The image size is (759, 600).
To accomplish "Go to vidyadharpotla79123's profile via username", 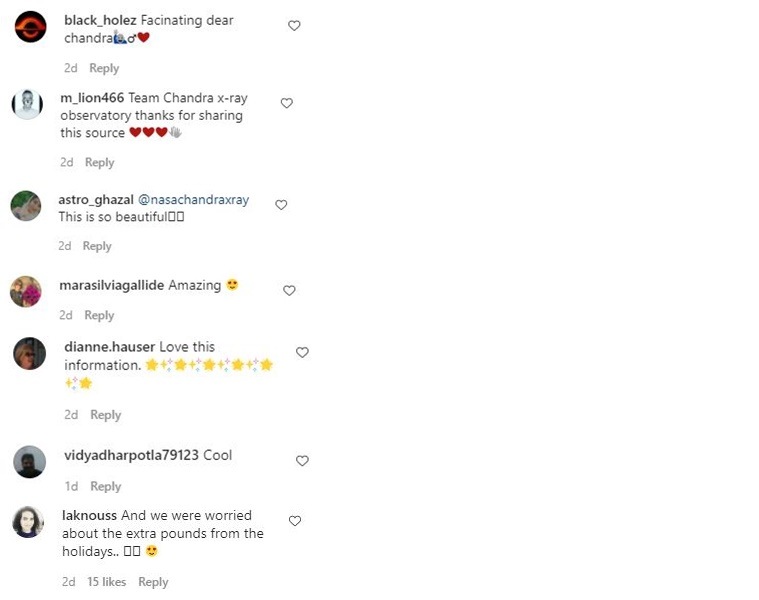I will point(131,455).
